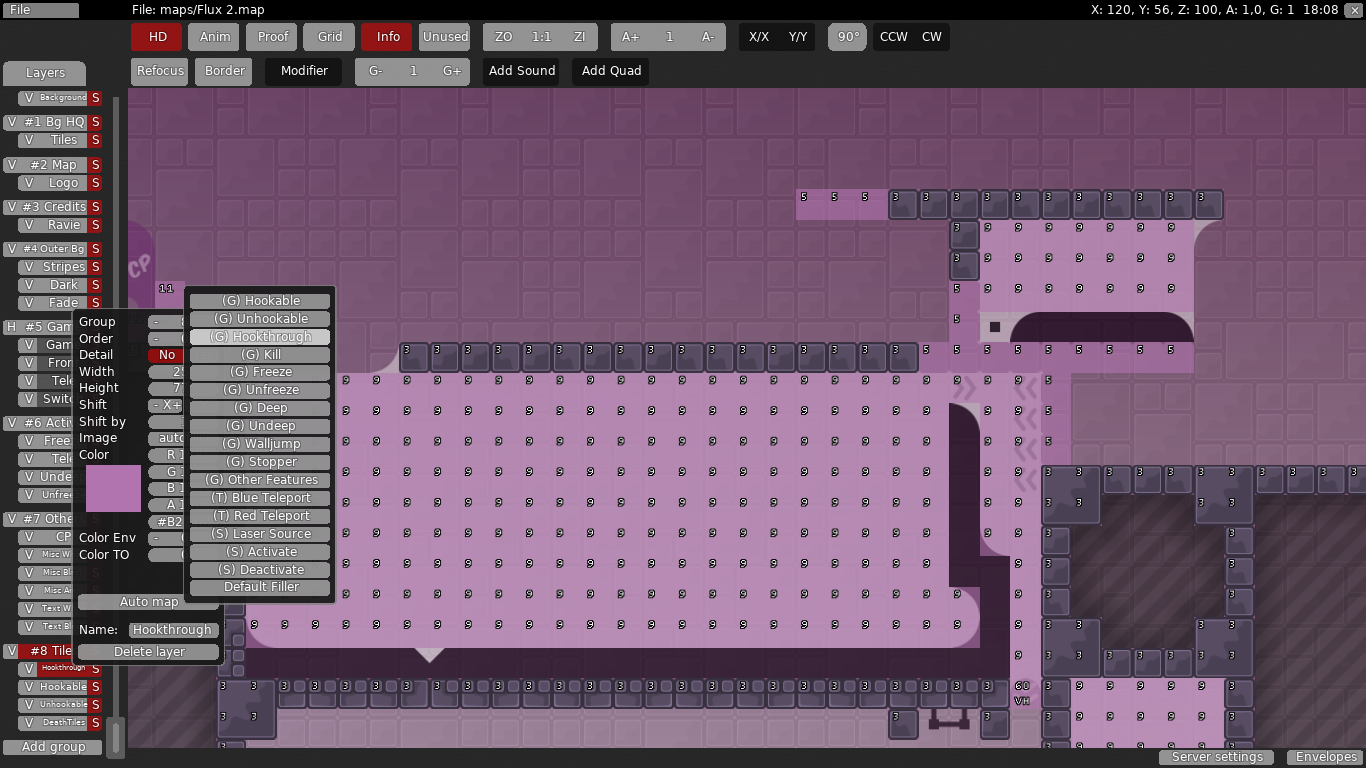Open the Auto map rule list
The image size is (1366, 768).
click(x=148, y=602)
